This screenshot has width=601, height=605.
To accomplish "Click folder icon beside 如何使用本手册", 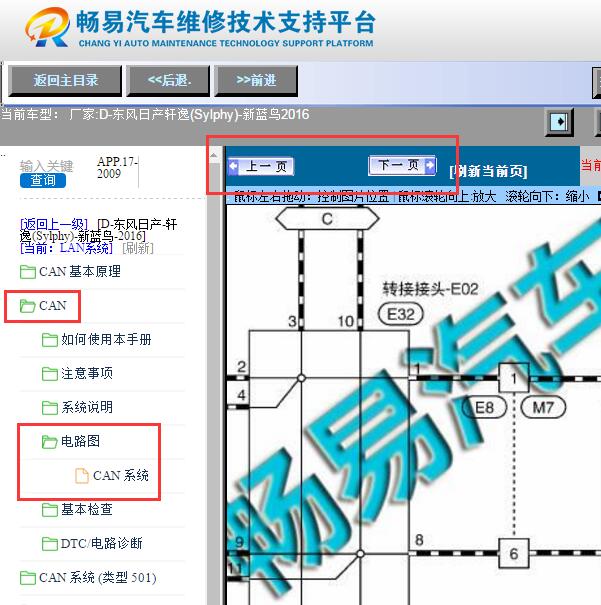I will [50, 340].
